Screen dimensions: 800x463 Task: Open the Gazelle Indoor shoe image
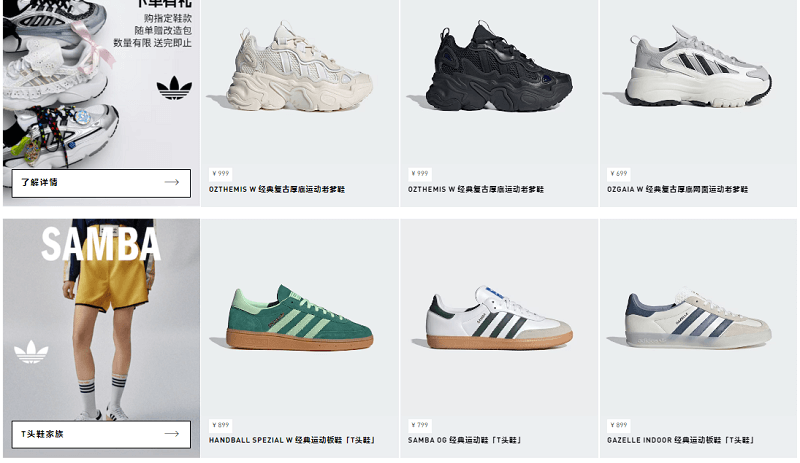point(698,318)
